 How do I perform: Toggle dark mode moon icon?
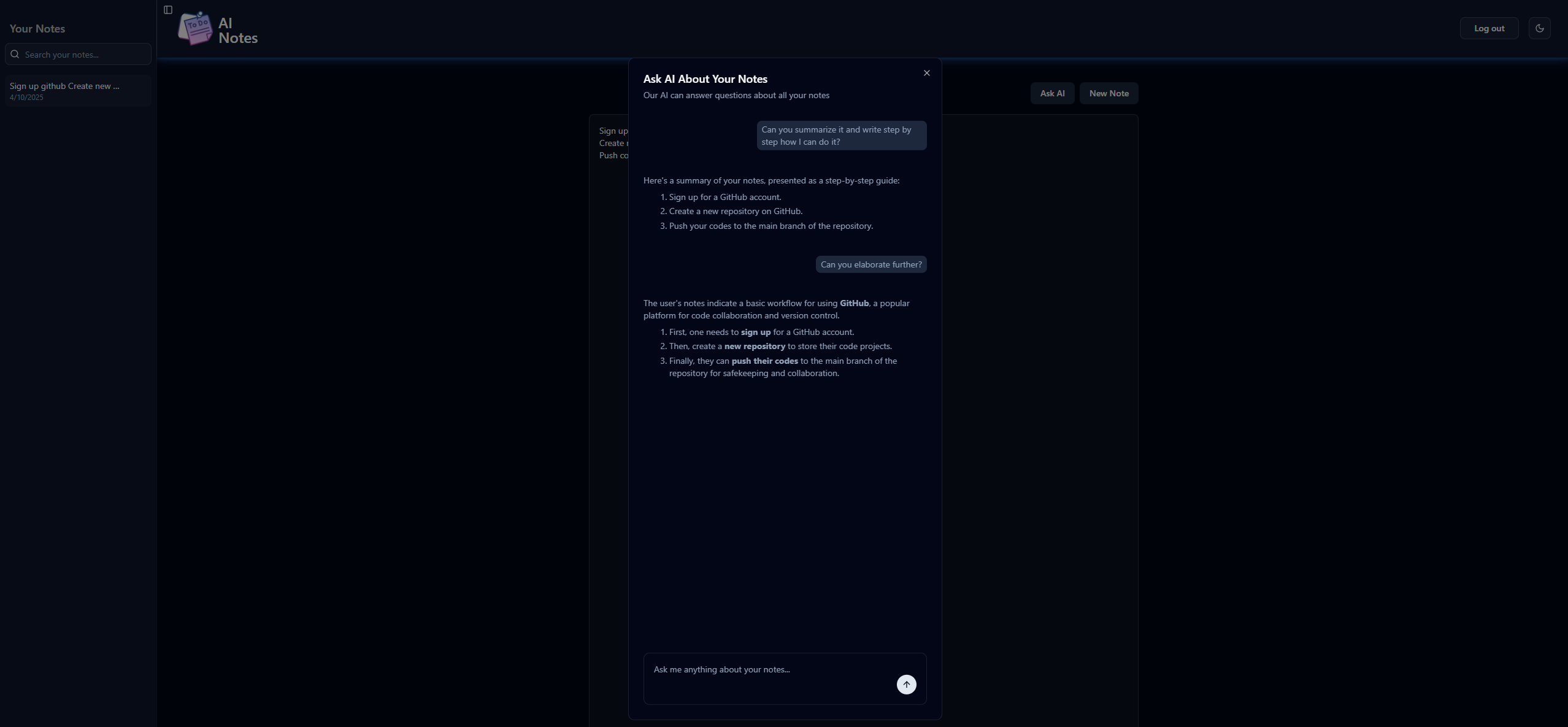pos(1539,28)
